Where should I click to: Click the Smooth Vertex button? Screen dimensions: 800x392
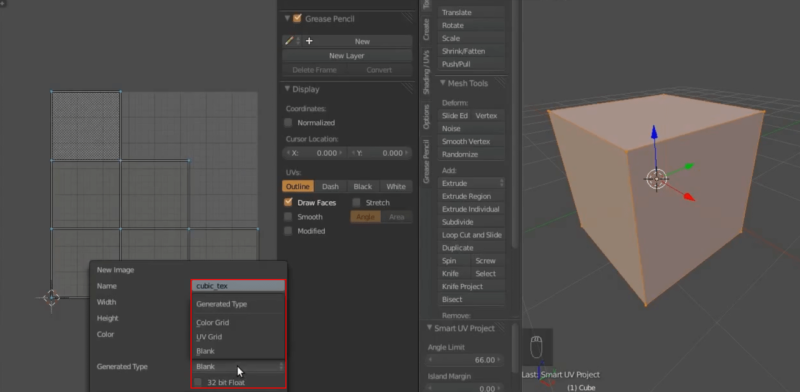[x=472, y=141]
